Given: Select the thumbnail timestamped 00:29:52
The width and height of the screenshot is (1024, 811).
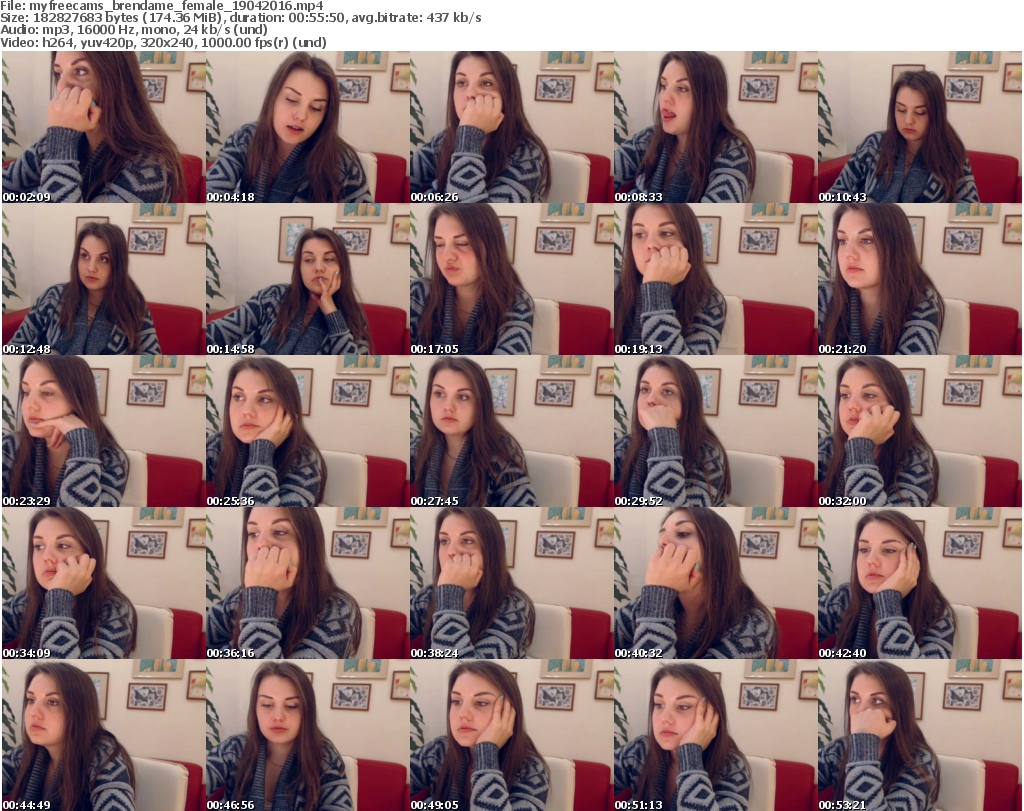Looking at the screenshot, I should pos(715,432).
